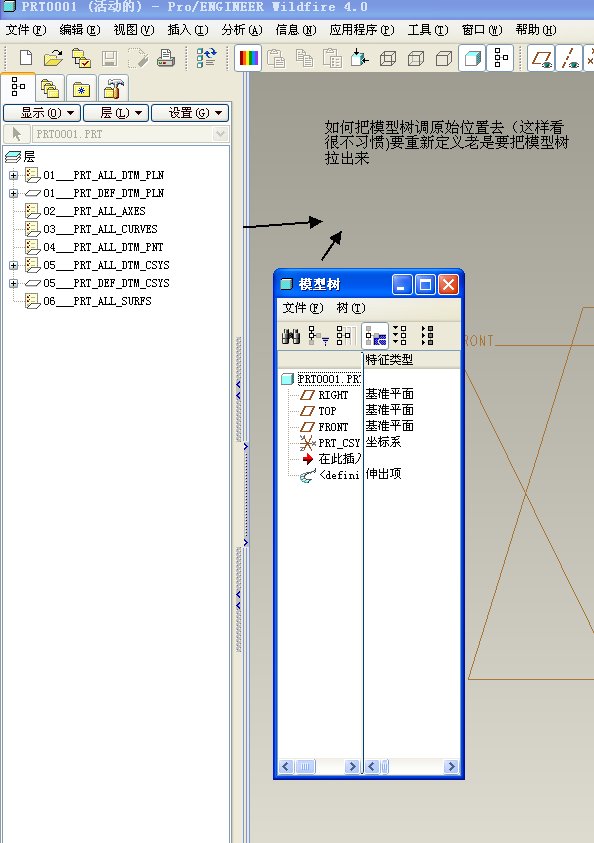Screen dimensions: 594x843
Task: Click Collapse all icon in 模型树
Action: [x=427, y=336]
